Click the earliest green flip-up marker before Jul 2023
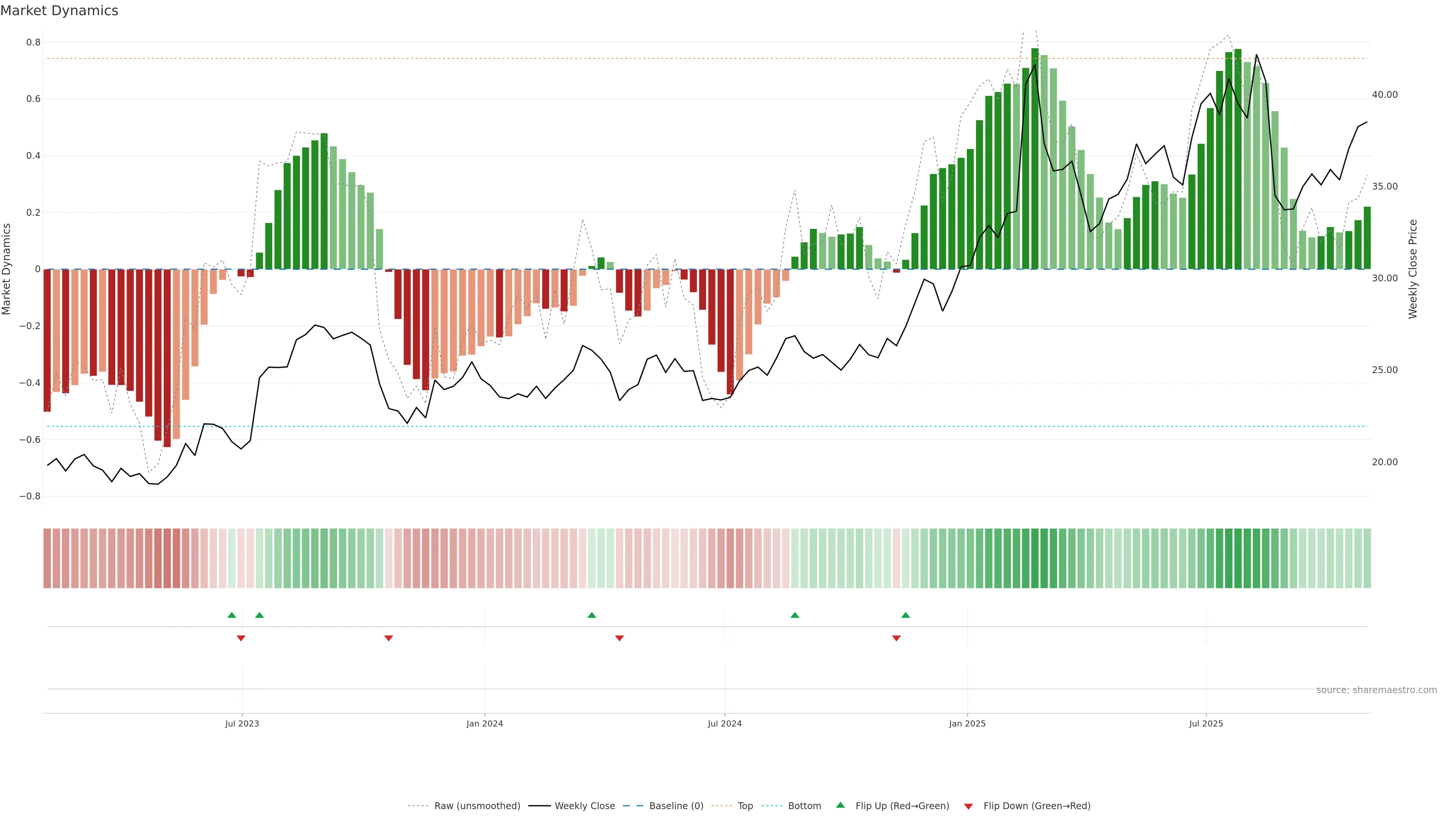Viewport: 1456px width, 819px height. pos(232,615)
